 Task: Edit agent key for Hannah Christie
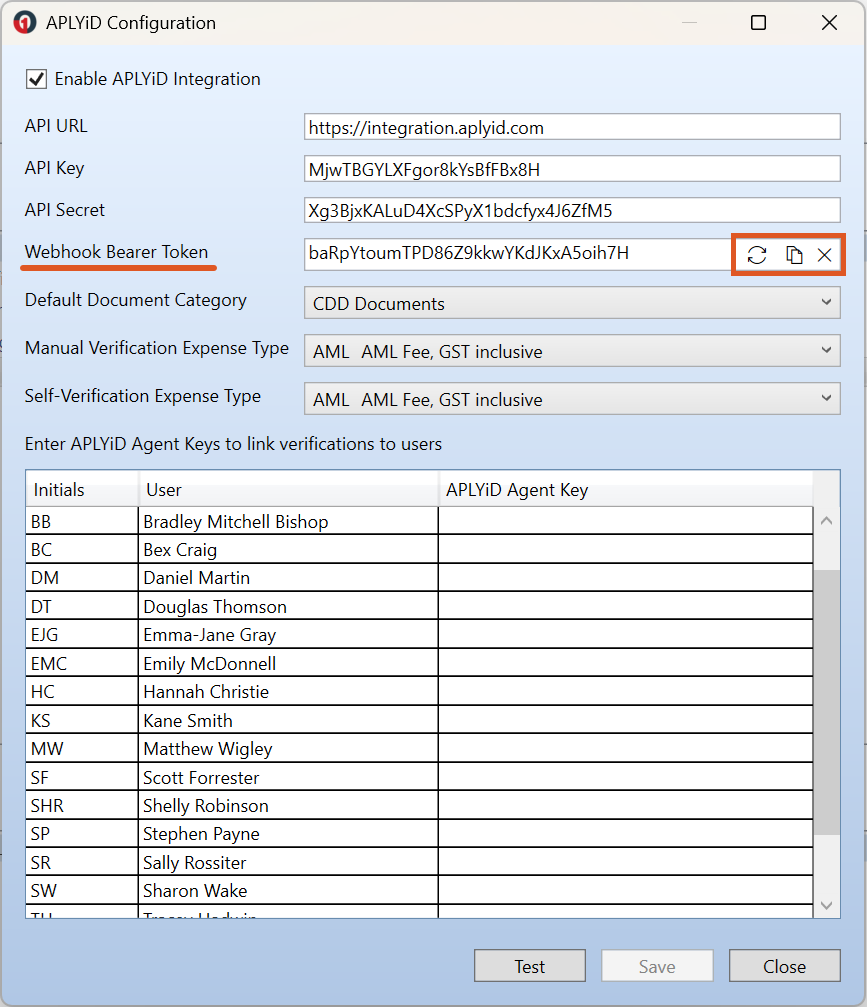[626, 691]
